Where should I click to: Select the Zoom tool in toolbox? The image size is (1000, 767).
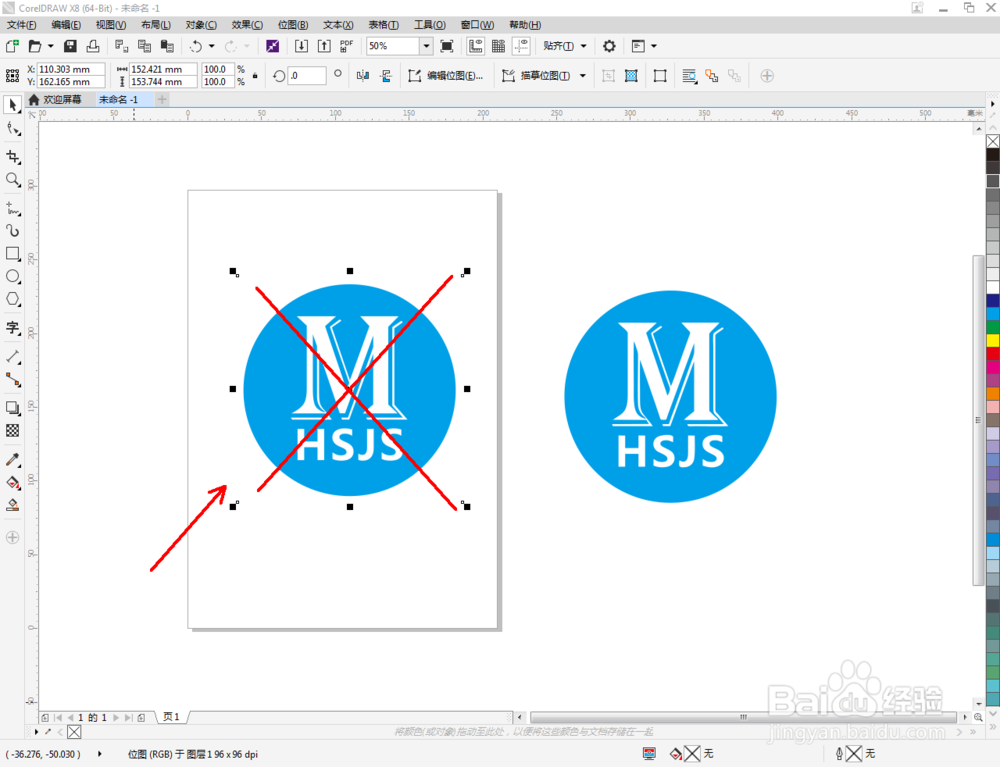coord(13,180)
